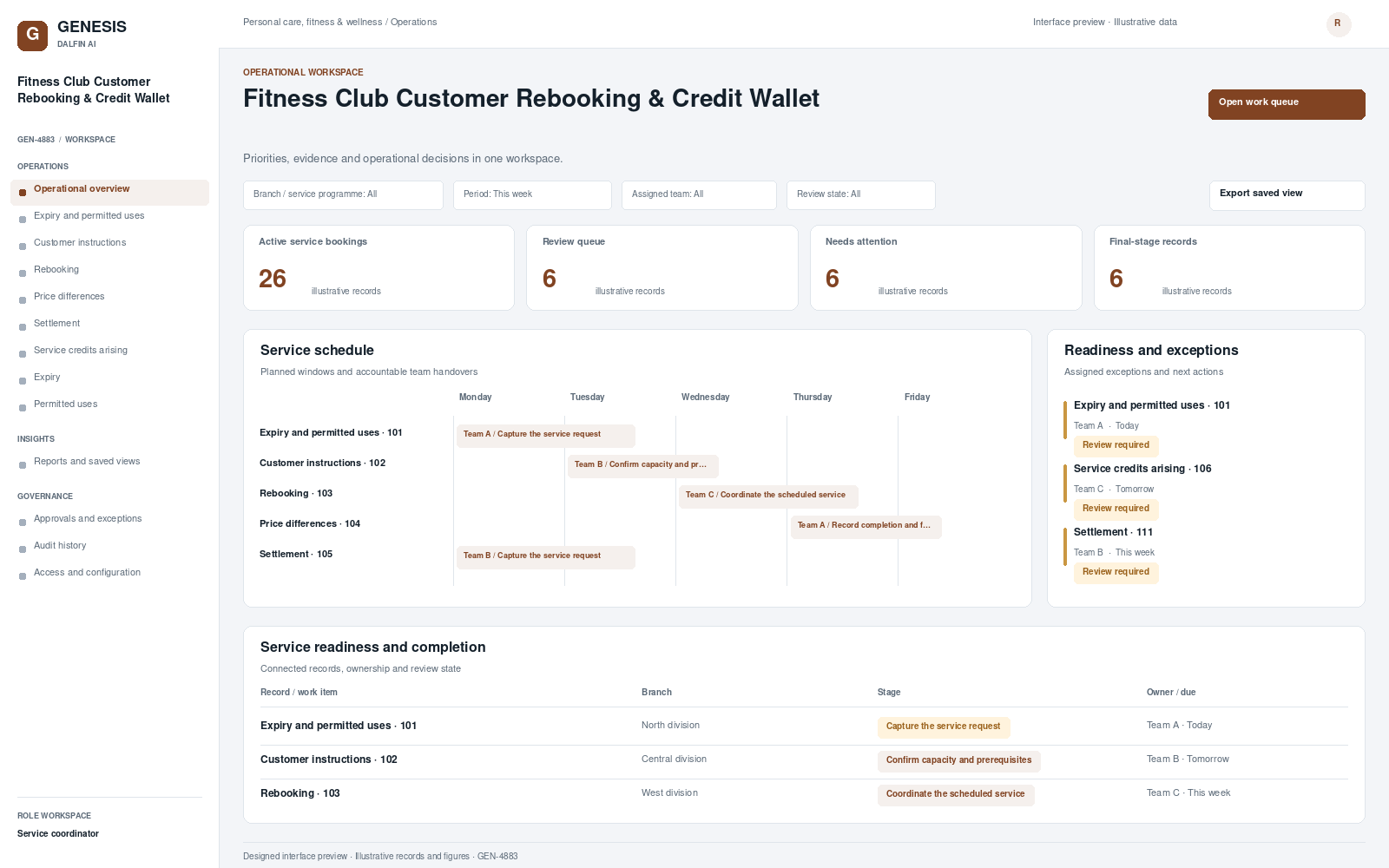1389x868 pixels.
Task: Open Expiry and permitted uses 101 table row
Action: pyautogui.click(x=804, y=727)
